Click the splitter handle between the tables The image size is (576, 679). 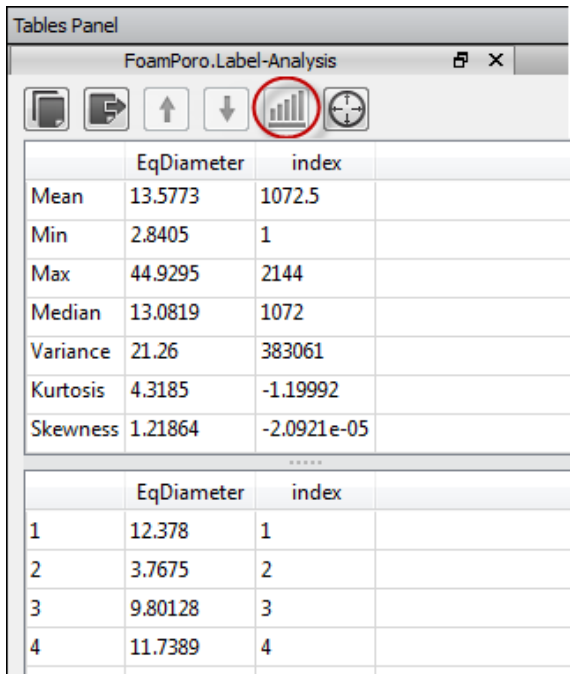[305, 462]
